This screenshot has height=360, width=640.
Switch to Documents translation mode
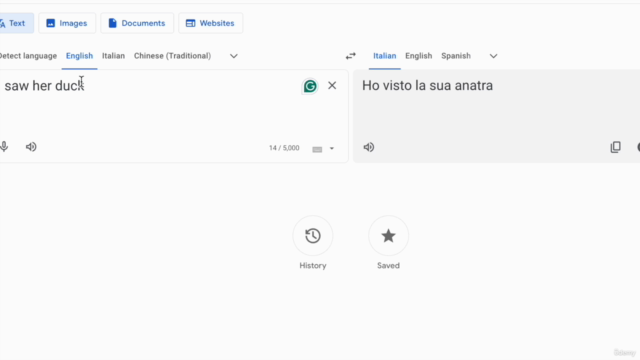(x=137, y=23)
